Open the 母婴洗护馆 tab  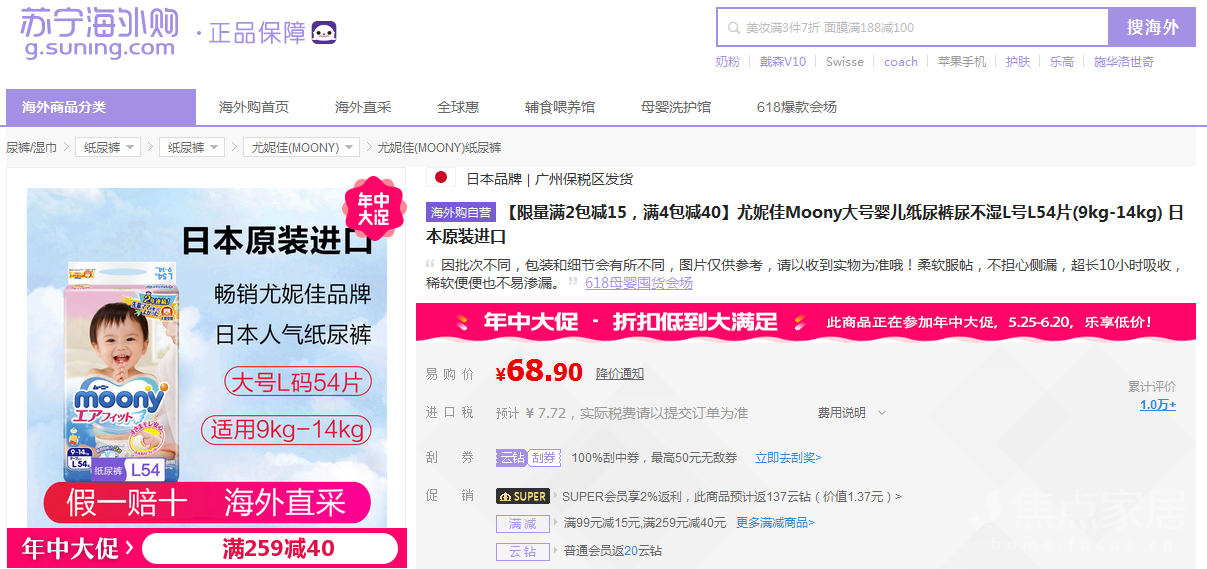pyautogui.click(x=676, y=107)
